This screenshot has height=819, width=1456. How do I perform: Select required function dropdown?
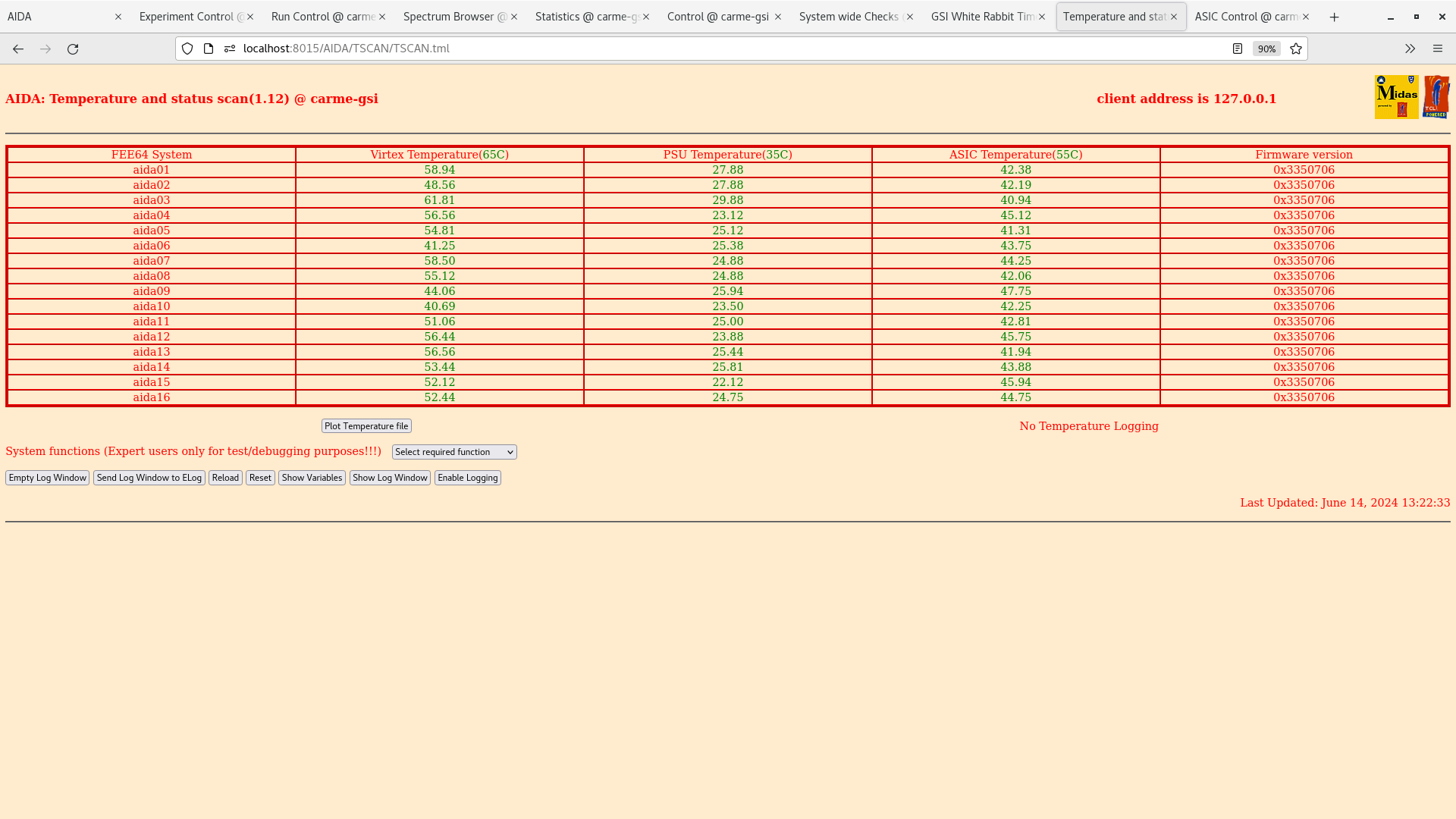(454, 452)
